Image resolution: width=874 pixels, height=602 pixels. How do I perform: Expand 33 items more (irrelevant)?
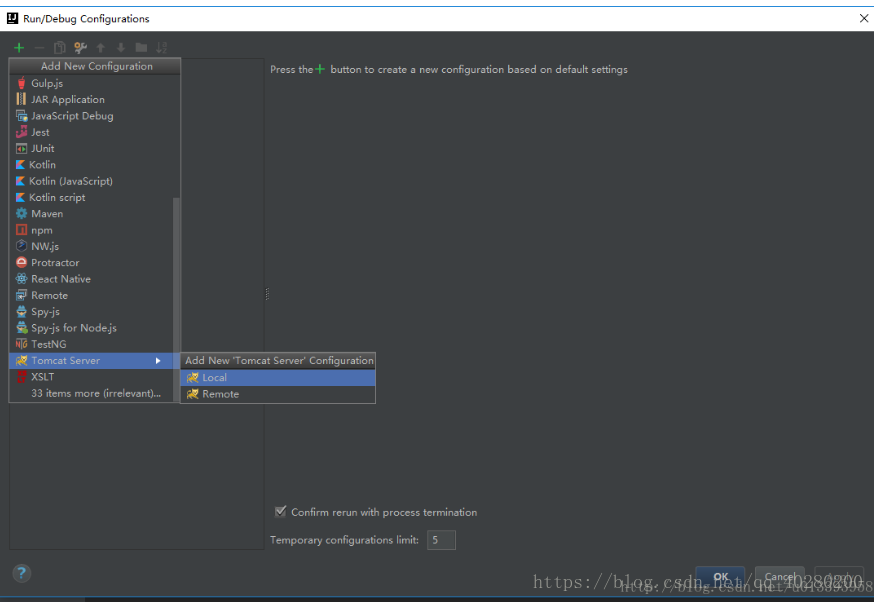click(x=92, y=393)
